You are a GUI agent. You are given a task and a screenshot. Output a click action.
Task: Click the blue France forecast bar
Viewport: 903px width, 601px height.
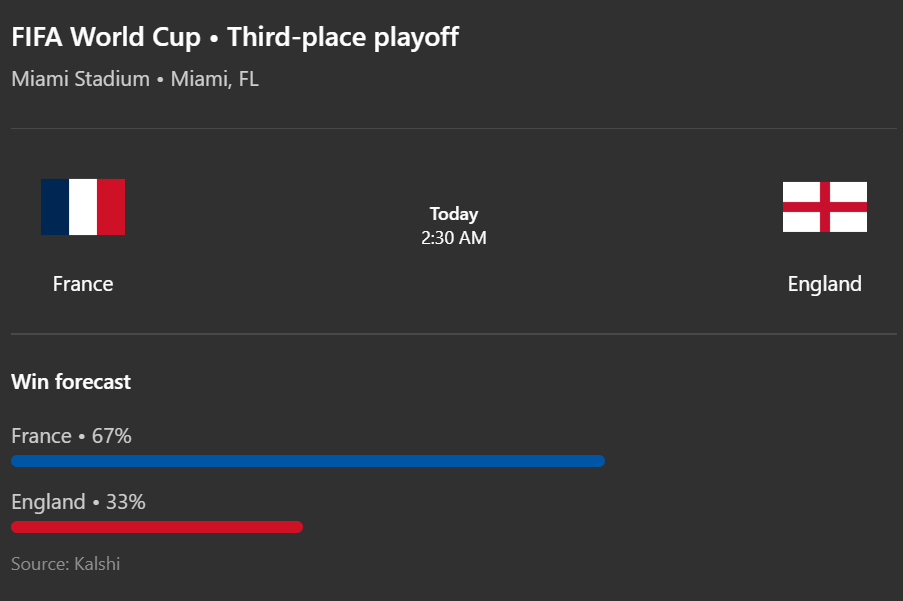tap(308, 461)
